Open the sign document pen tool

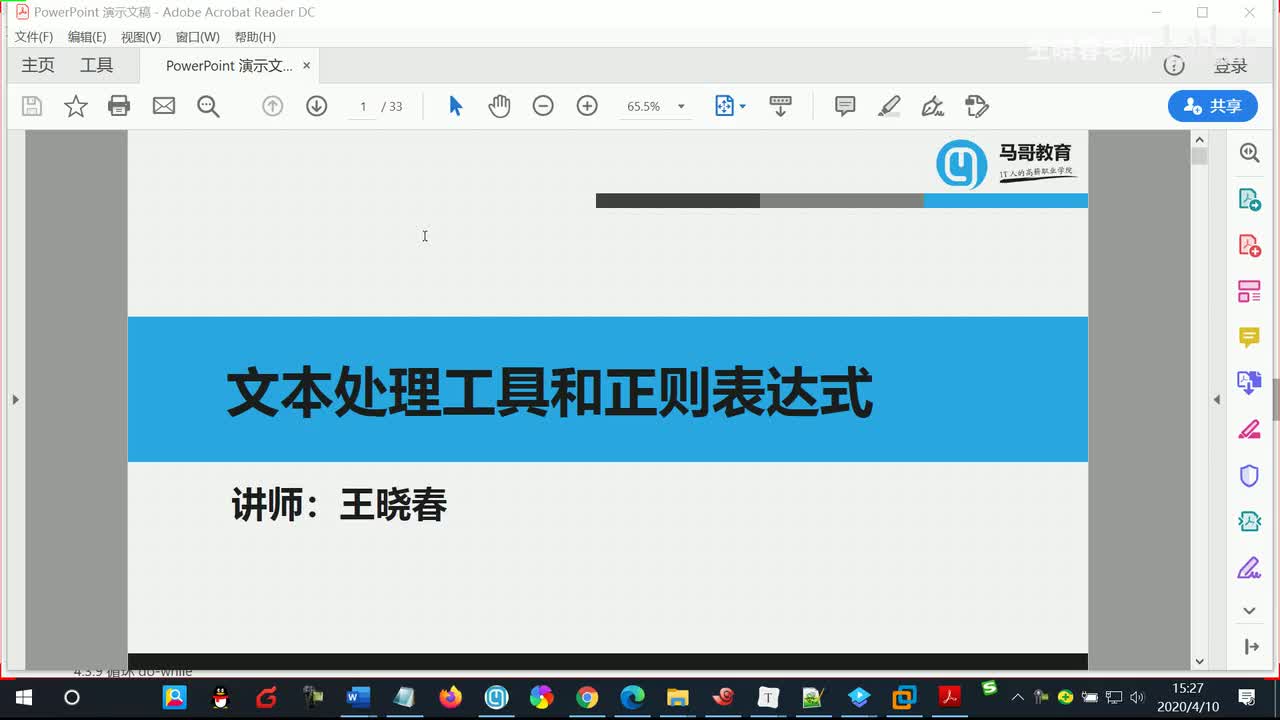[932, 106]
